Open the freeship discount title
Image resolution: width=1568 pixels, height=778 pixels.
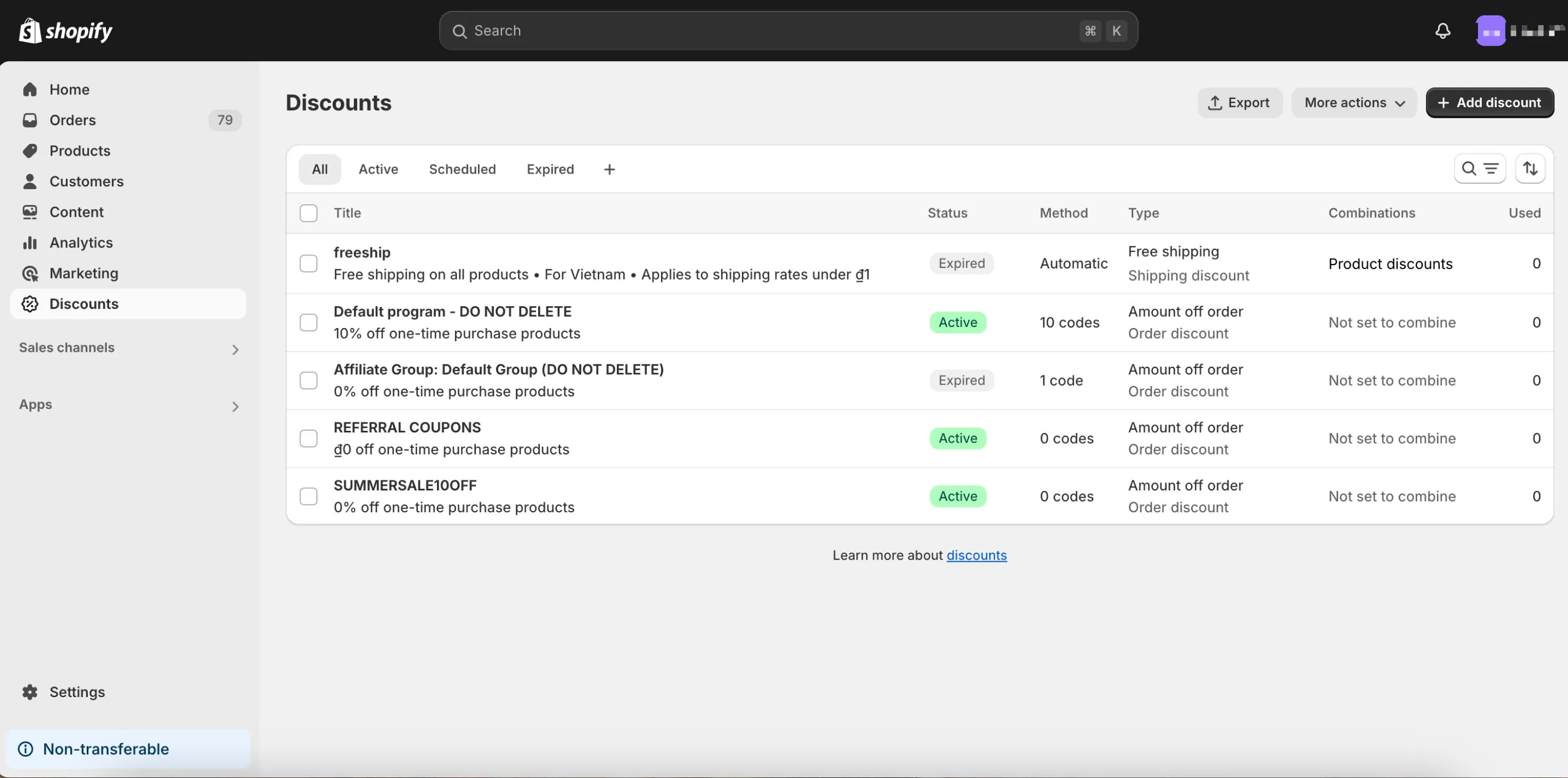361,252
